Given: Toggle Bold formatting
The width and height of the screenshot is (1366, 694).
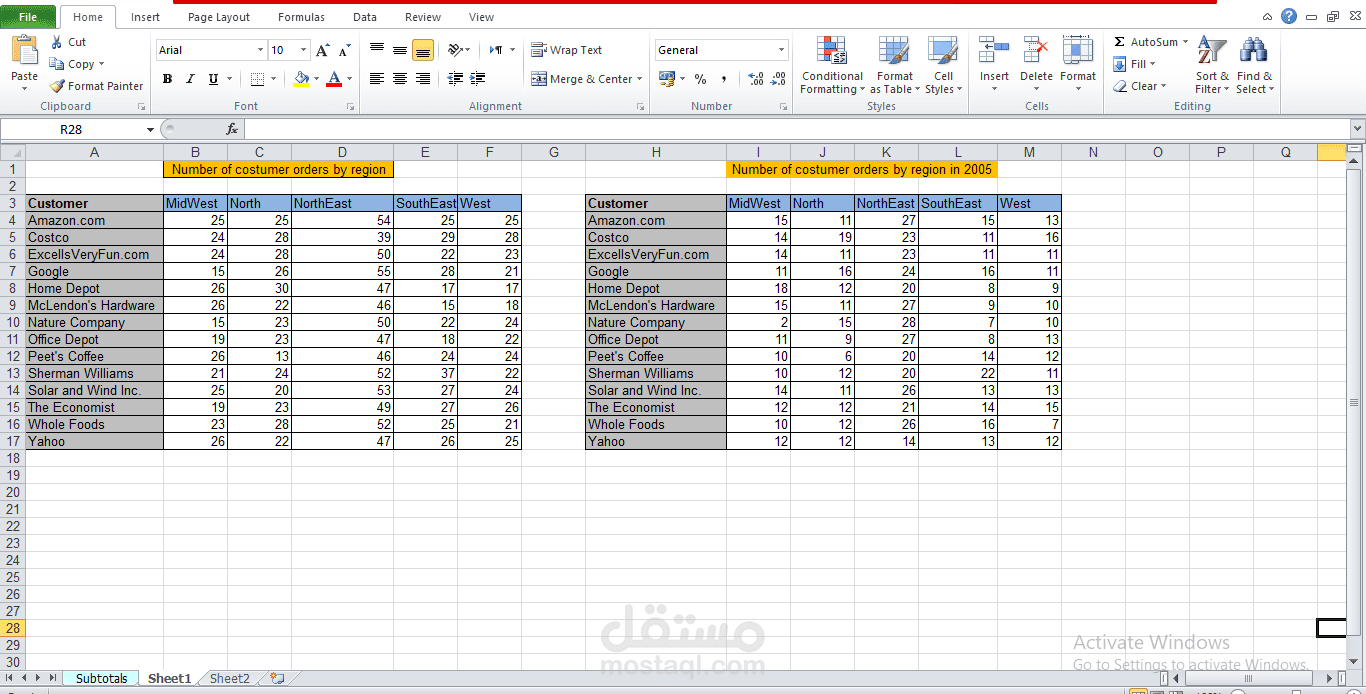Looking at the screenshot, I should pos(167,79).
